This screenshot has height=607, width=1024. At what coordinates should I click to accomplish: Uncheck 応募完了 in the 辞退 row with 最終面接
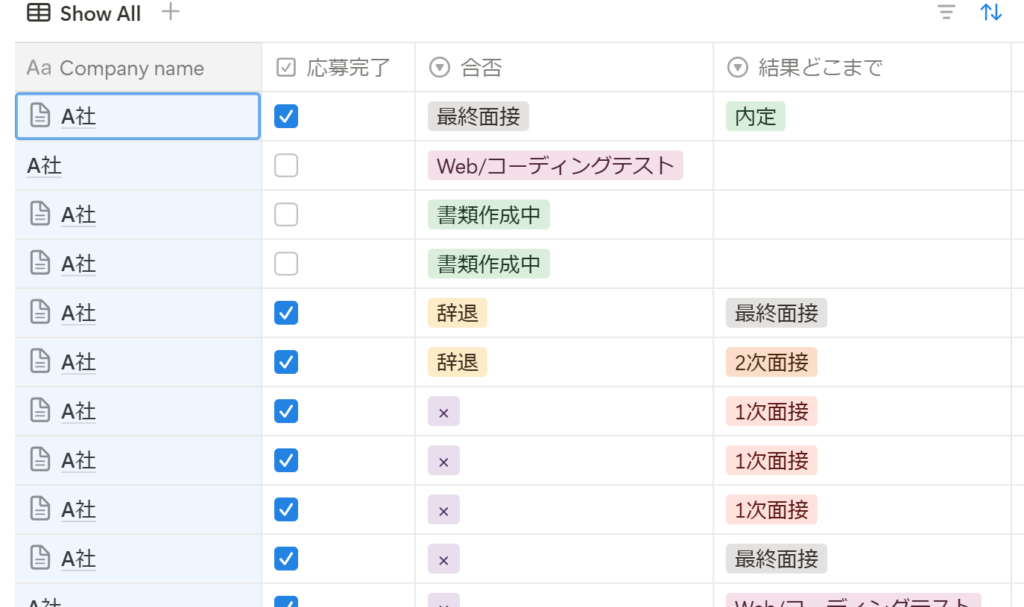(286, 313)
